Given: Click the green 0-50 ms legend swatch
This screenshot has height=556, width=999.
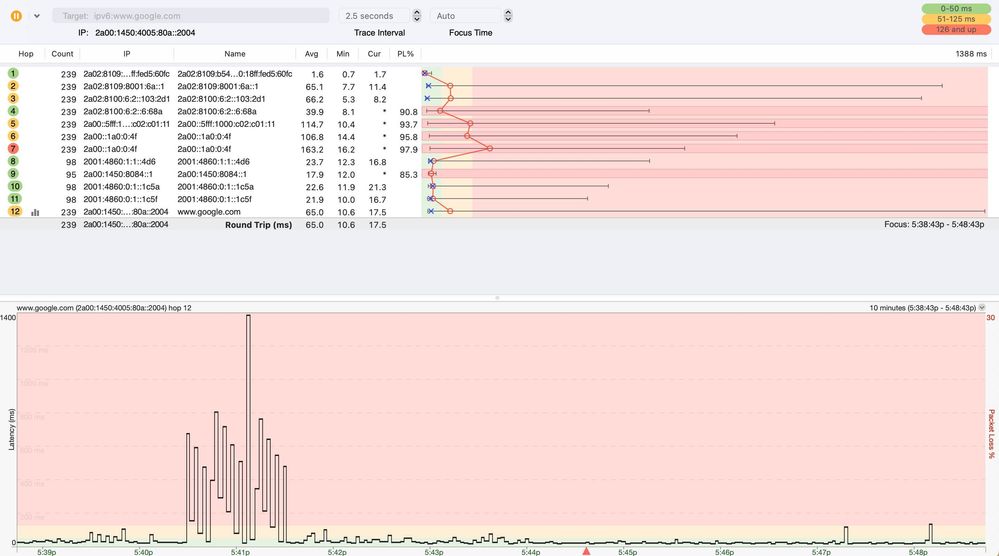Looking at the screenshot, I should point(956,8).
